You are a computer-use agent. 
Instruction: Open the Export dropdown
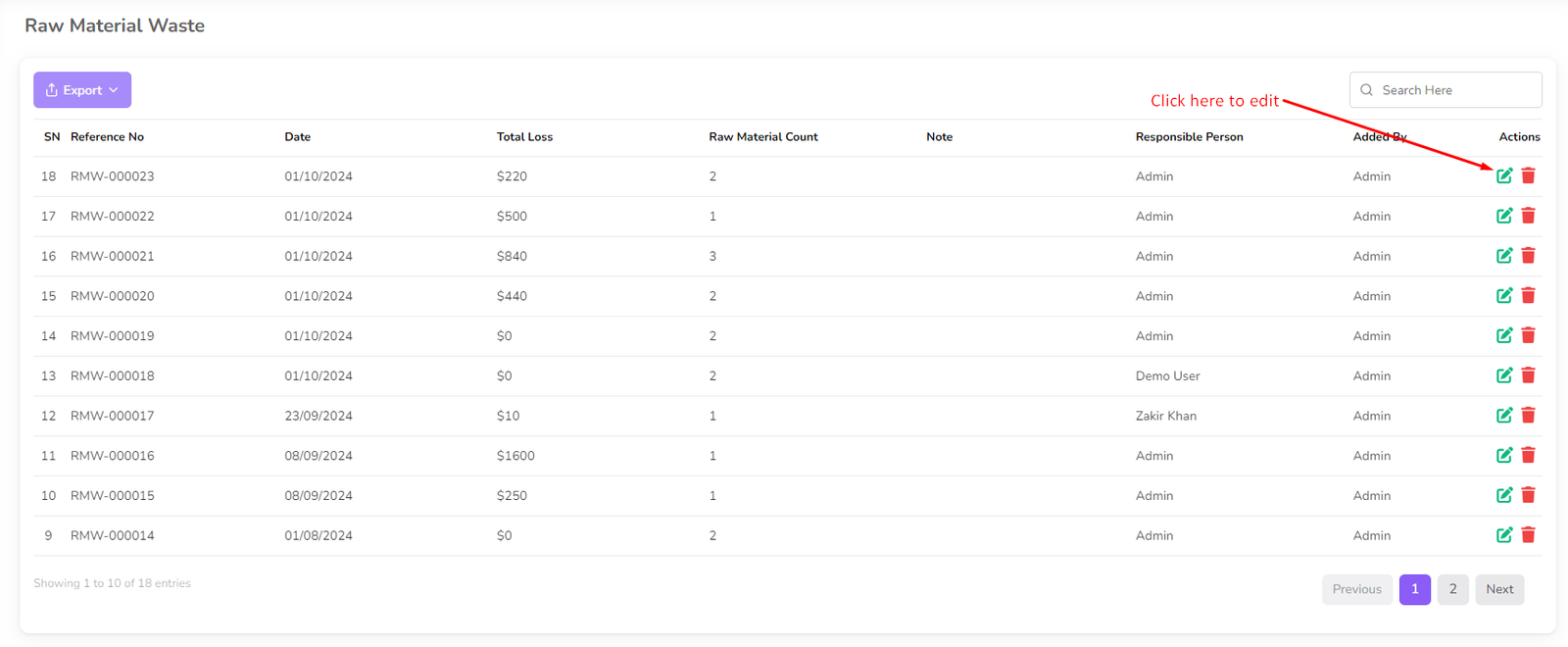point(82,90)
